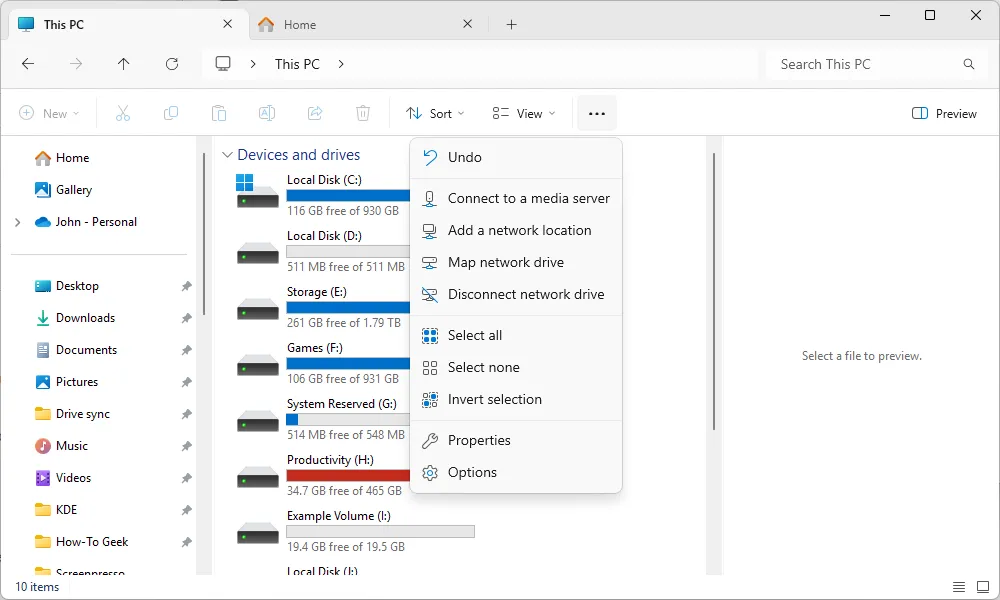1000x600 pixels.
Task: Open the View dropdown
Action: 524,113
